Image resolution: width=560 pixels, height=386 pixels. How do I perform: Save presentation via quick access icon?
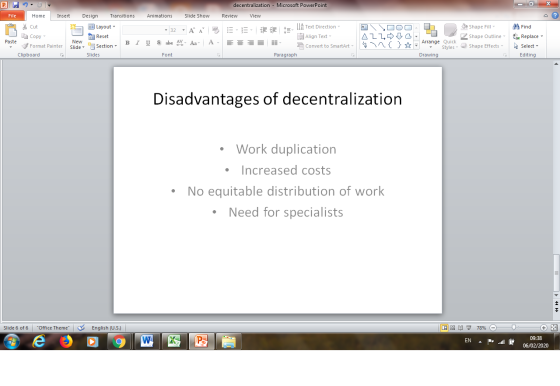[15, 5]
